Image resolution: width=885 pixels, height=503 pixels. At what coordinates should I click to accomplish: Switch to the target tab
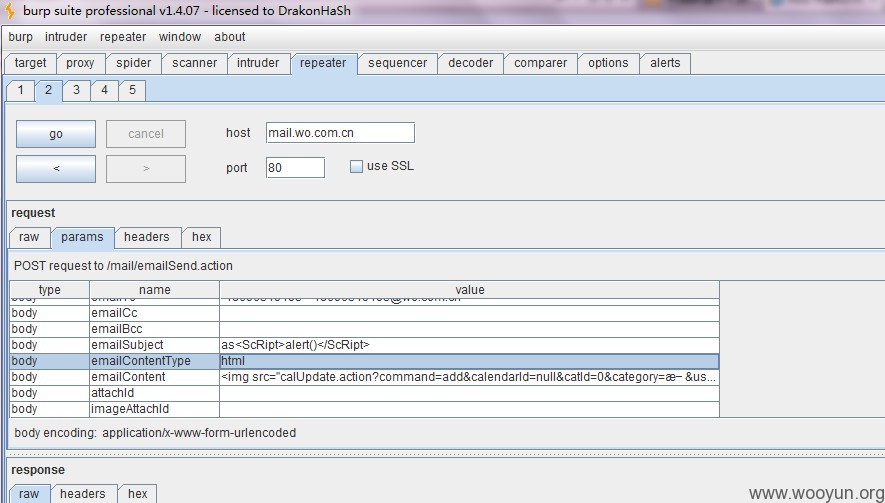pyautogui.click(x=30, y=63)
